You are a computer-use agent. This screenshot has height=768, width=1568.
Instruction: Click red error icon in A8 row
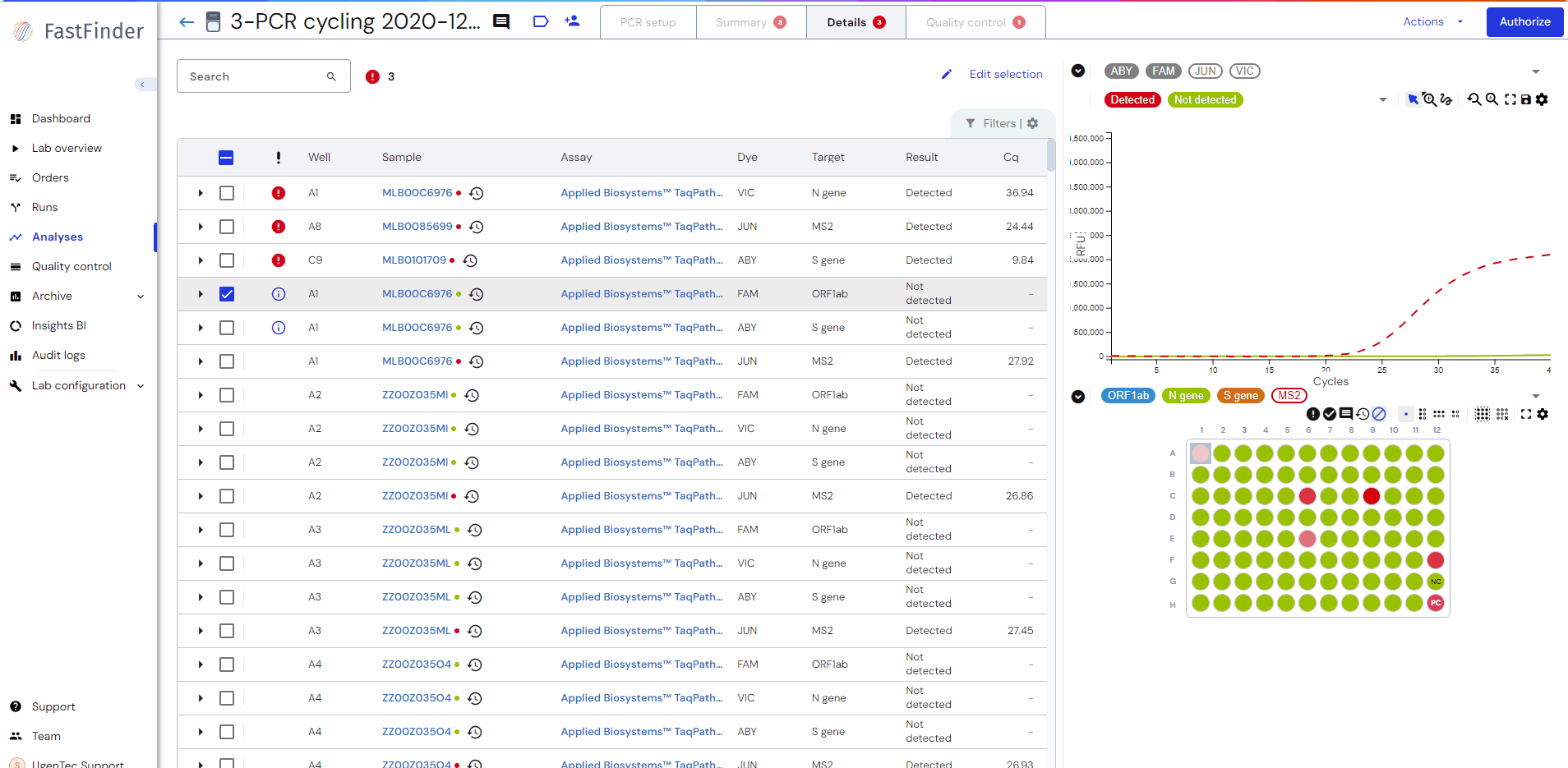[279, 227]
